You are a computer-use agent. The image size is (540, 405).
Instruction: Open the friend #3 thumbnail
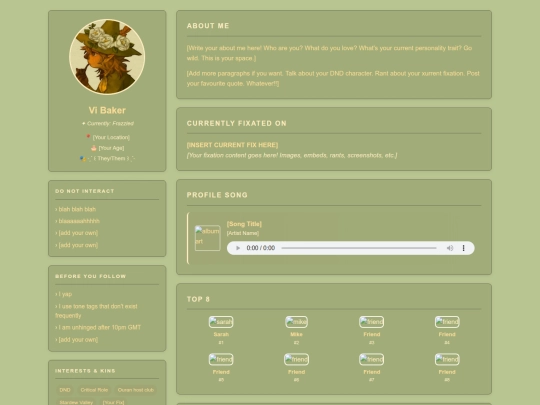pyautogui.click(x=372, y=322)
